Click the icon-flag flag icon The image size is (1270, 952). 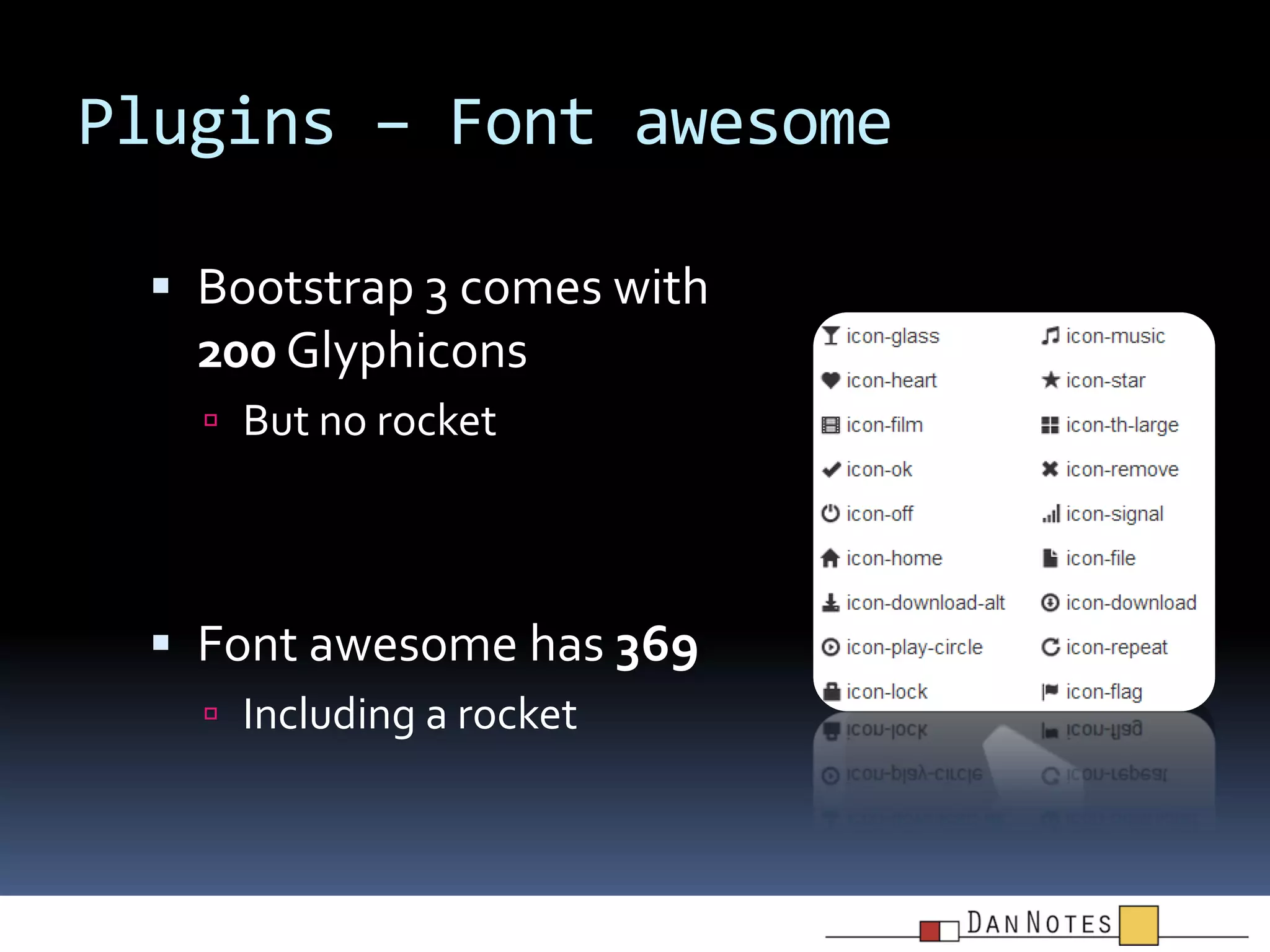pyautogui.click(x=1050, y=692)
